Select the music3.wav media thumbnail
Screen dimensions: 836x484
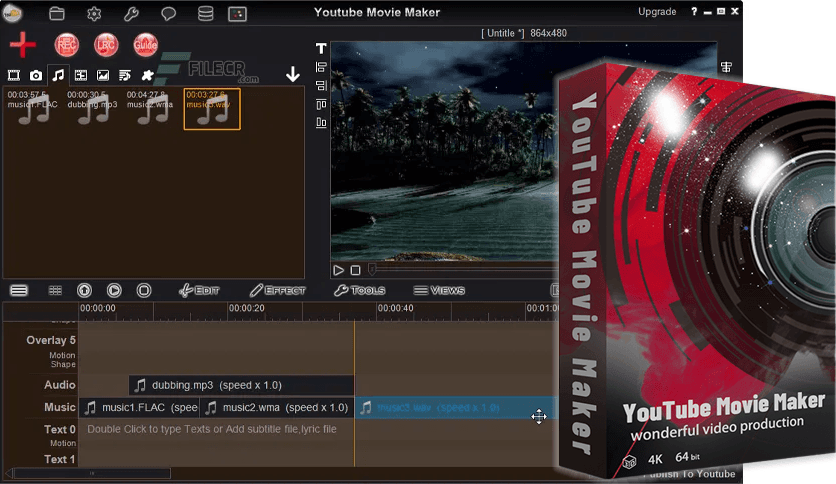(x=212, y=109)
